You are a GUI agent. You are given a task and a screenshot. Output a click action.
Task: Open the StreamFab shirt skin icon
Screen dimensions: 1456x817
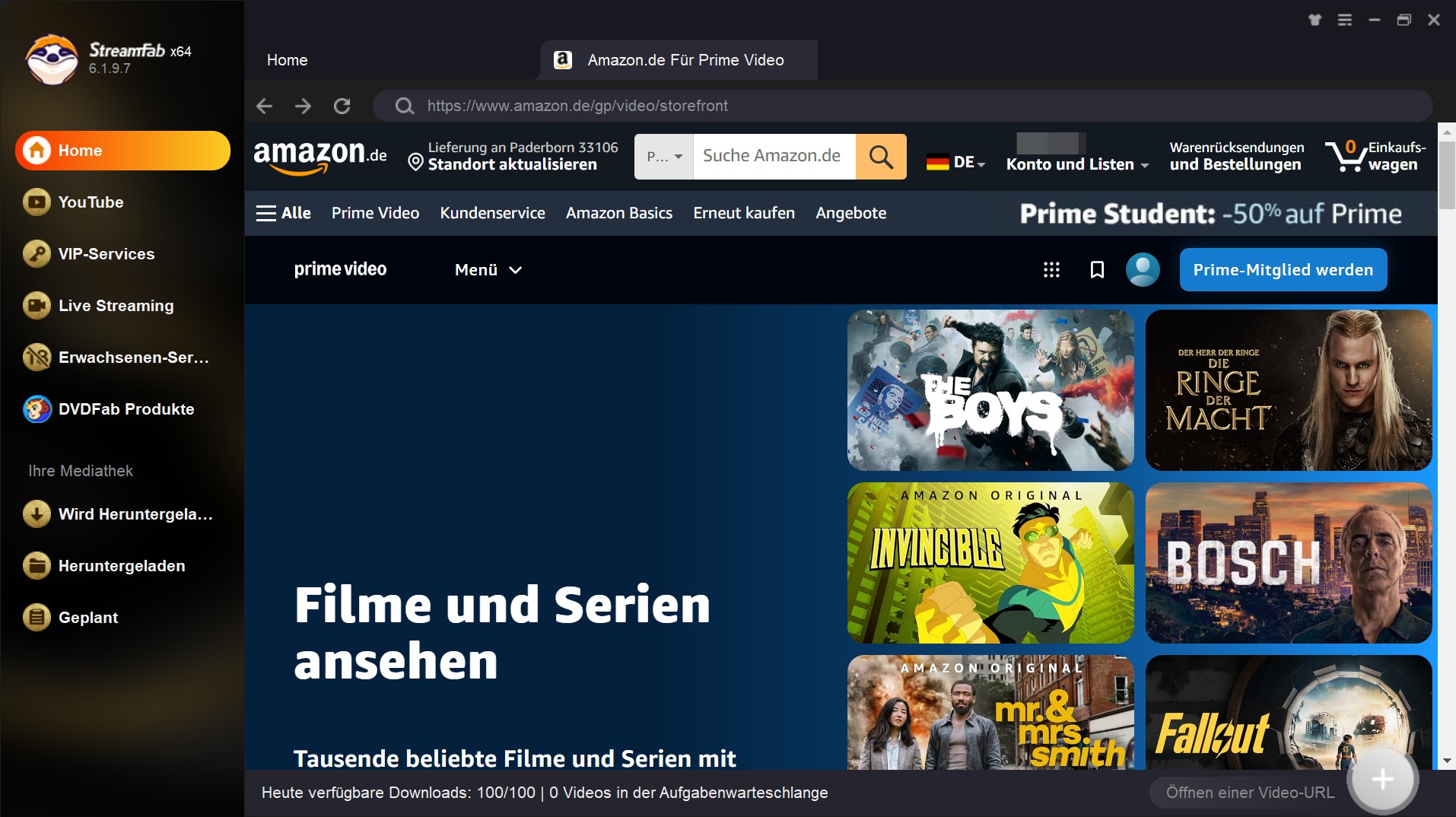pos(1315,20)
